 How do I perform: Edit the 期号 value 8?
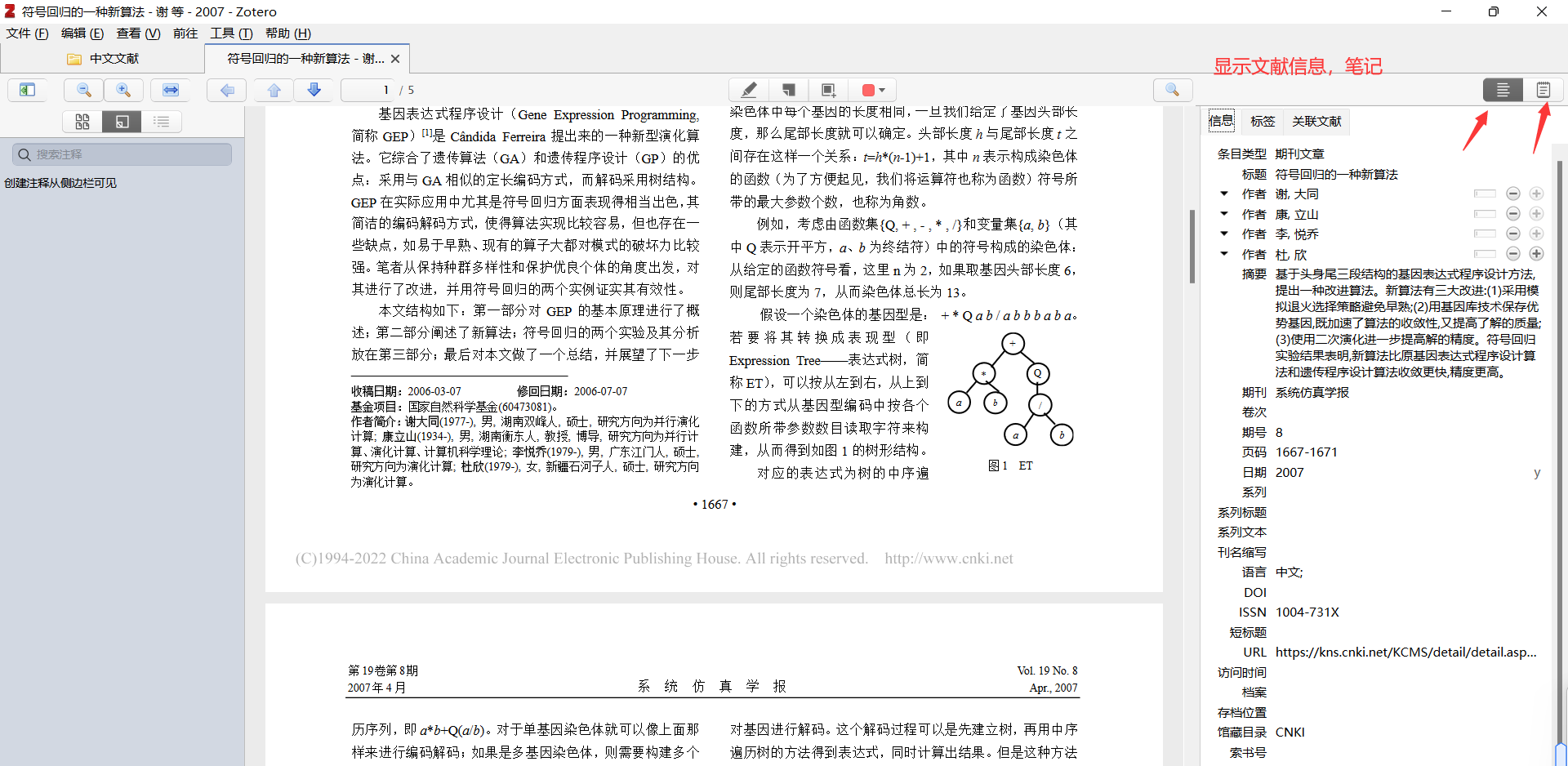pyautogui.click(x=1279, y=432)
